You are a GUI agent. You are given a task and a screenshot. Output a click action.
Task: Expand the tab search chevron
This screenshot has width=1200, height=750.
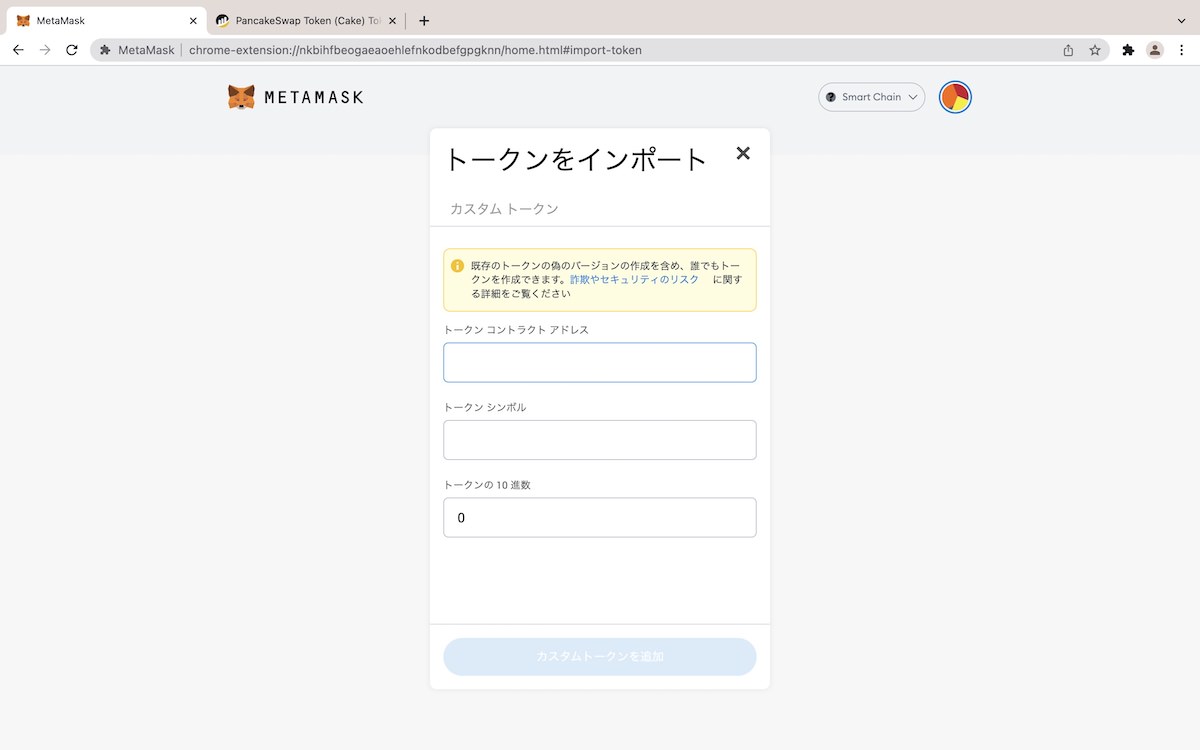[1182, 20]
